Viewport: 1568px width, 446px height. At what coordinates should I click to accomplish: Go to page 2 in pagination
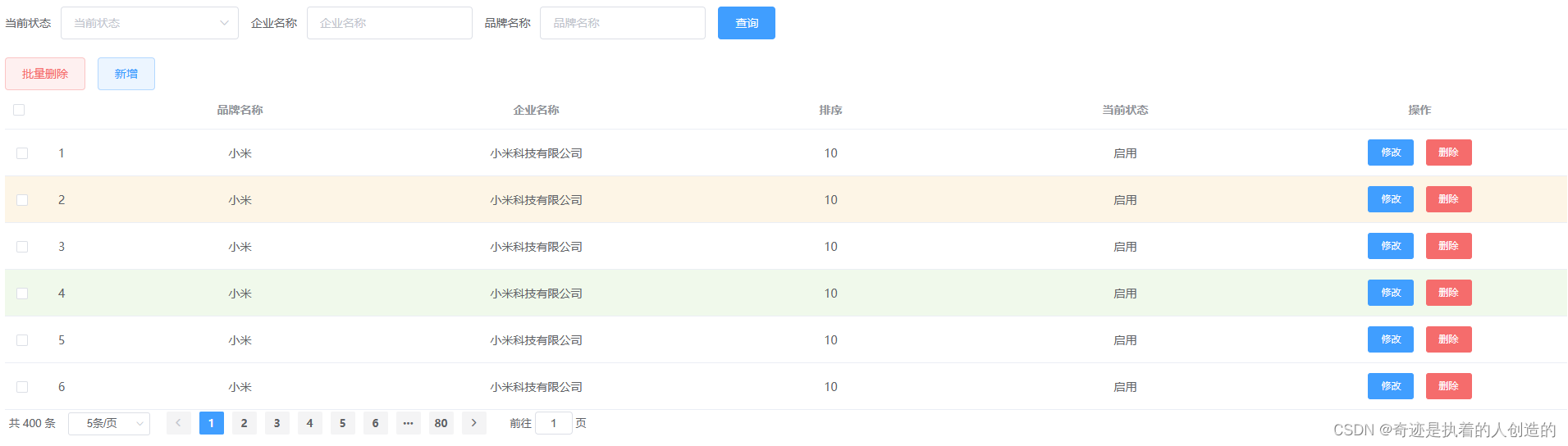244,423
